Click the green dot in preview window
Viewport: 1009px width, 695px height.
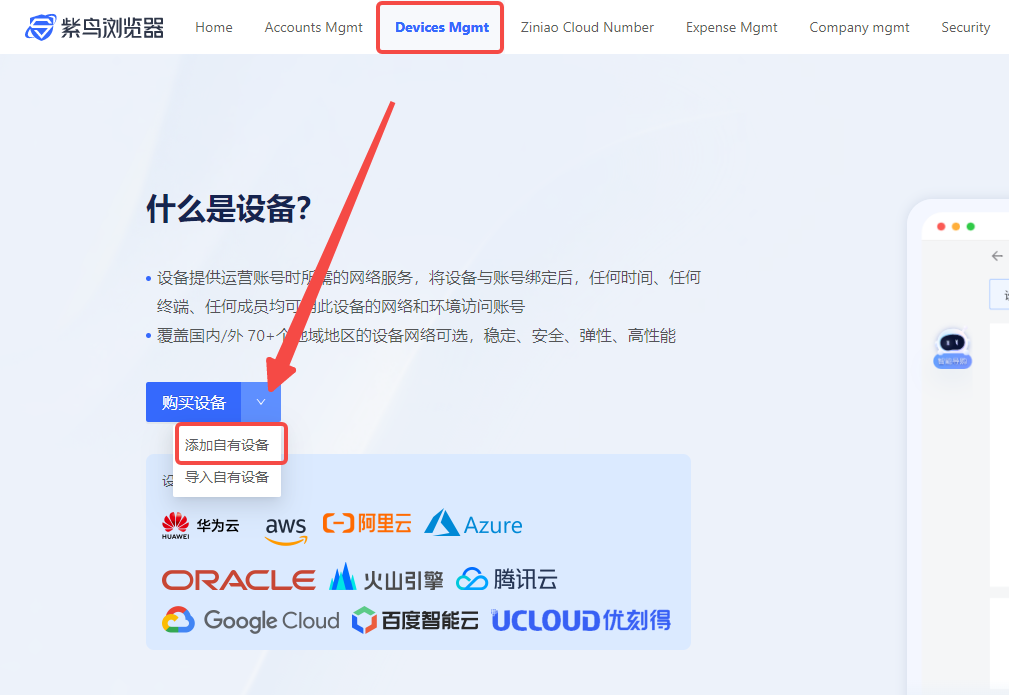click(x=970, y=227)
